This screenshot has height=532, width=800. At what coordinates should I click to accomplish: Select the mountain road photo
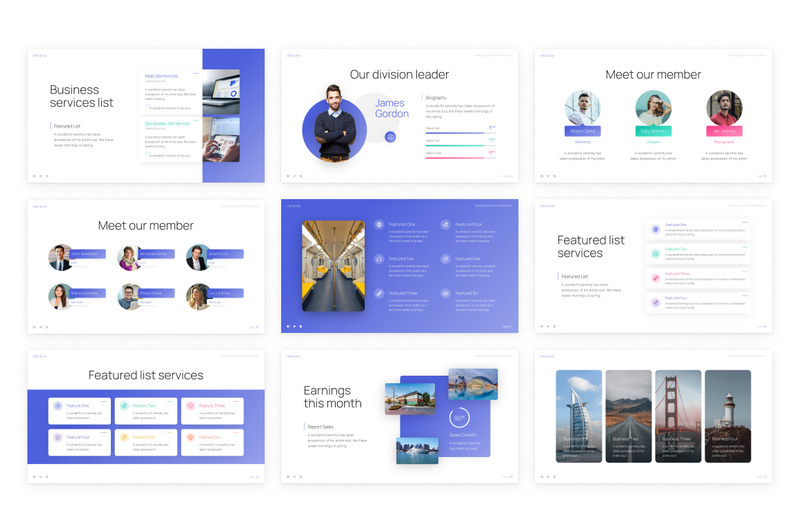(x=629, y=416)
